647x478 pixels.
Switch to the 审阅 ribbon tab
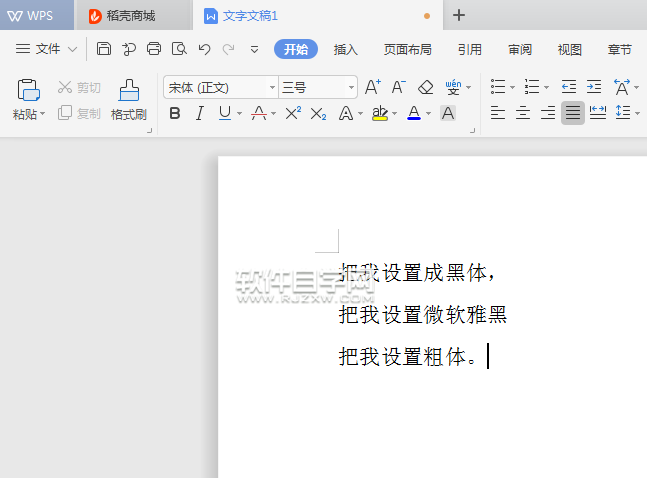tap(520, 50)
